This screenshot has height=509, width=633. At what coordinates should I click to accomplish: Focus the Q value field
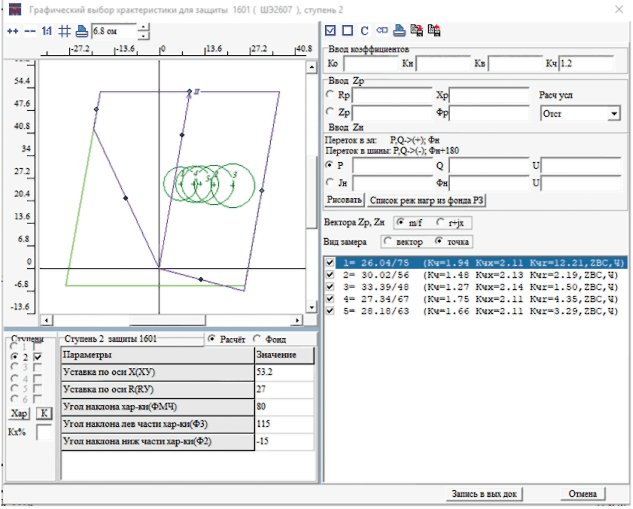pyautogui.click(x=489, y=165)
